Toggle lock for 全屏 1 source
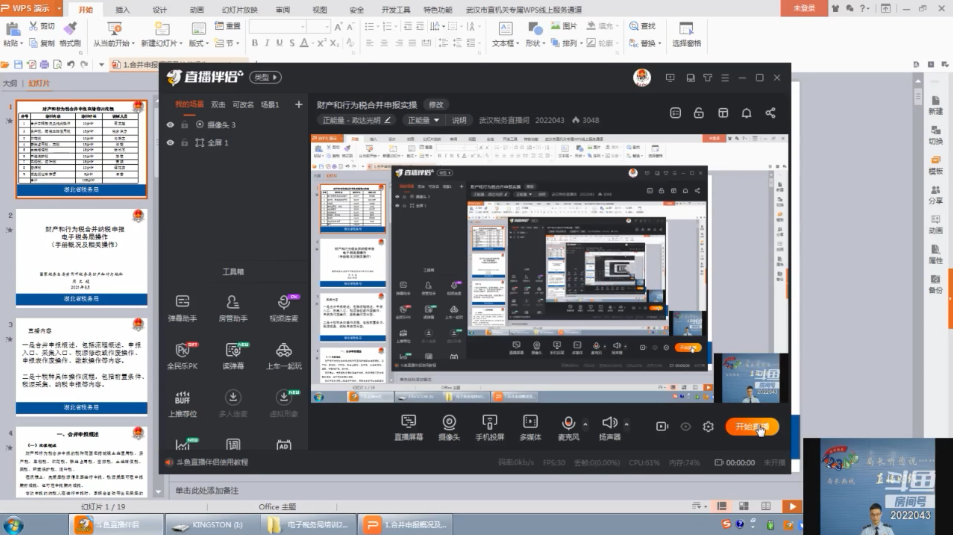 click(x=184, y=143)
